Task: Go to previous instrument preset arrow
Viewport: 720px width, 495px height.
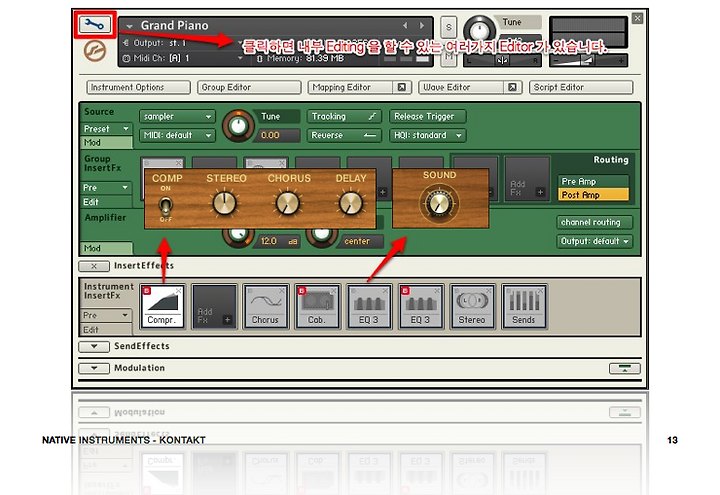Action: click(x=405, y=26)
